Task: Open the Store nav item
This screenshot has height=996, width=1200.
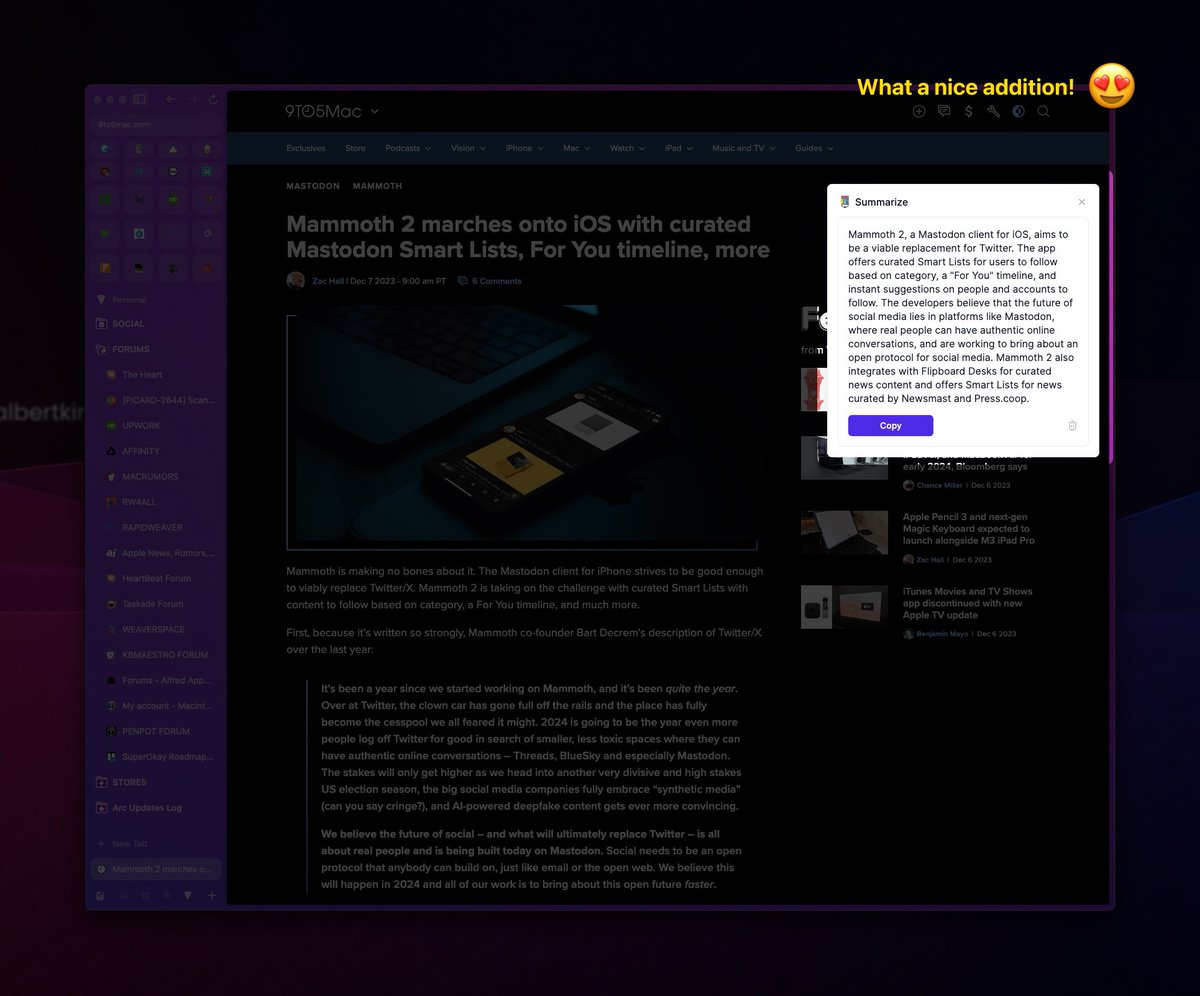Action: tap(355, 148)
